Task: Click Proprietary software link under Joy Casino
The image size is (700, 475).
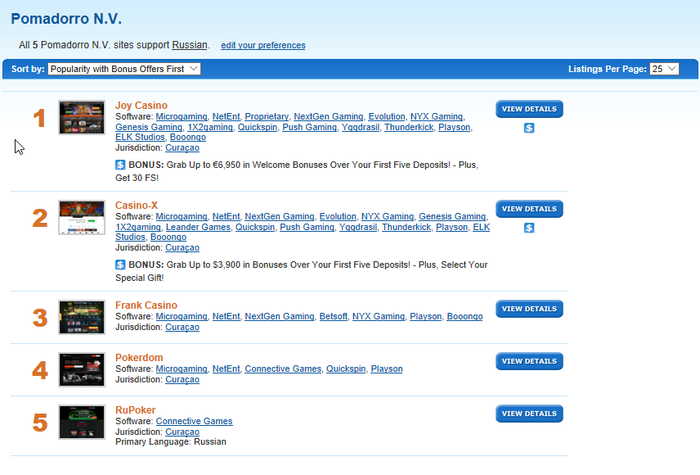Action: pyautogui.click(x=267, y=117)
